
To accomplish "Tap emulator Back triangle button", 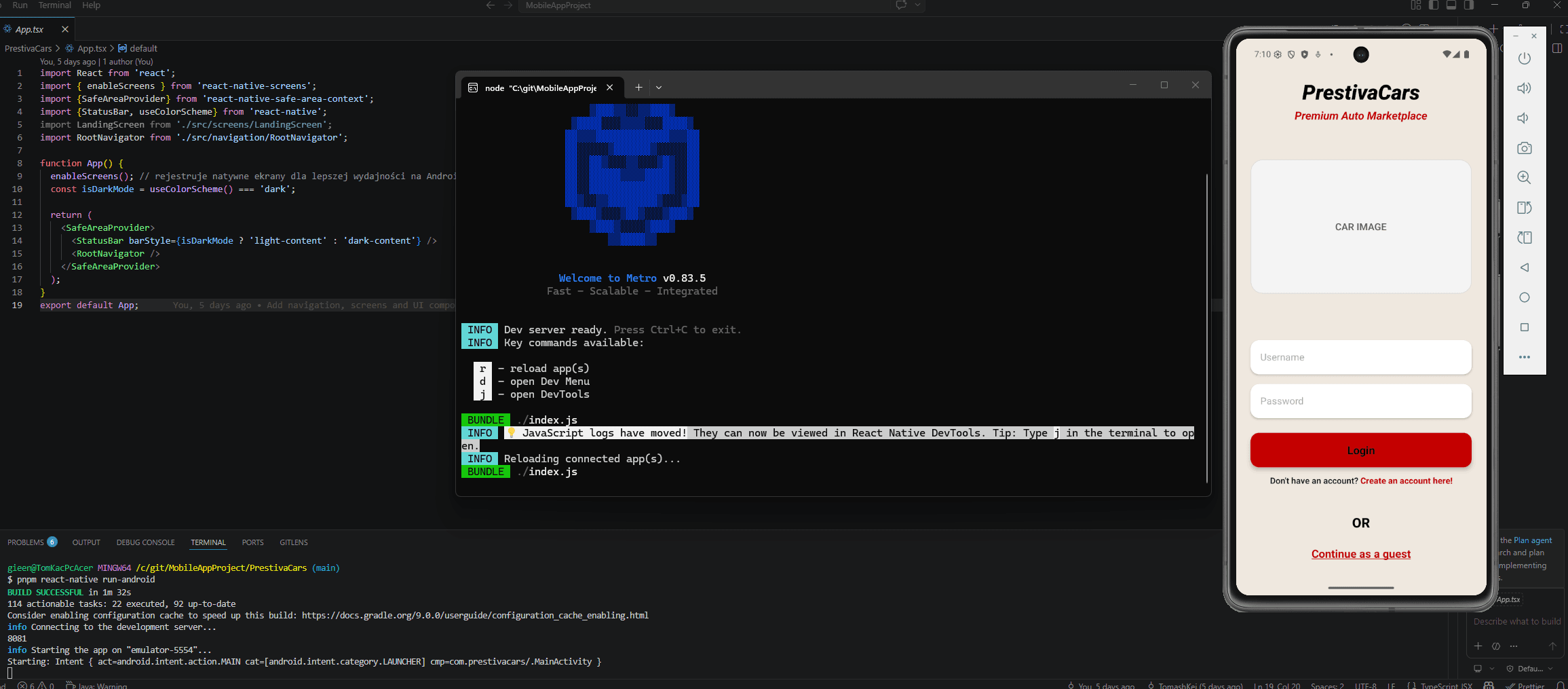I will pos(1524,267).
